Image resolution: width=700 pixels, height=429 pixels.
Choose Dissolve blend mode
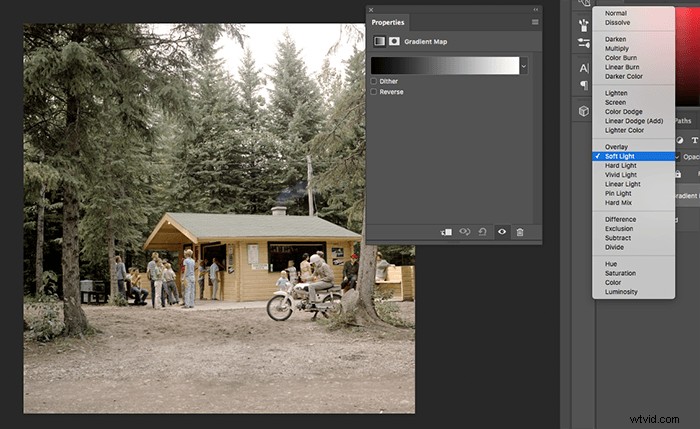(x=633, y=23)
